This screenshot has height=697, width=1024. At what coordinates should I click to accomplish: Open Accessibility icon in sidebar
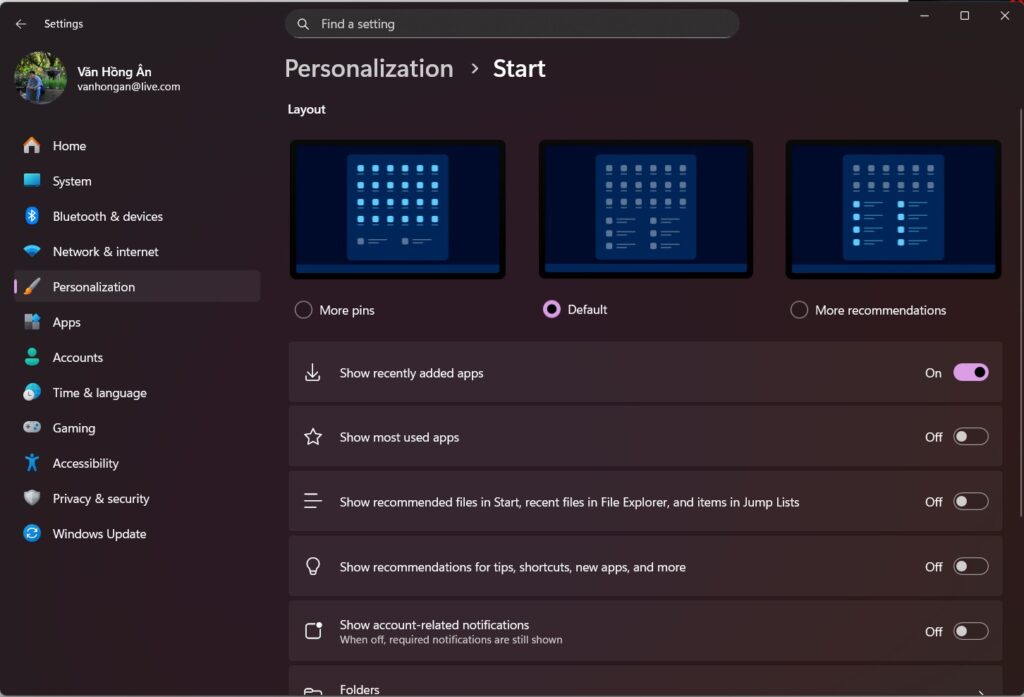coord(32,463)
